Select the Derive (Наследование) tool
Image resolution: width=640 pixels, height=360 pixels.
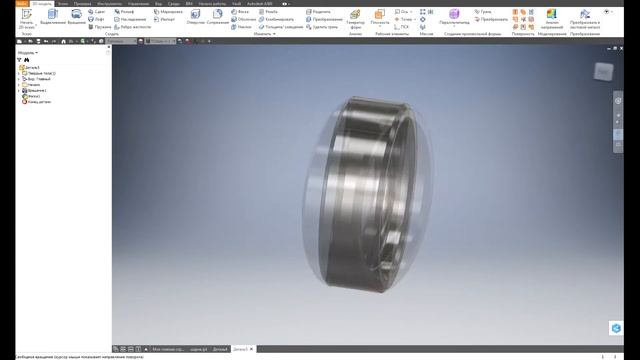(x=130, y=19)
